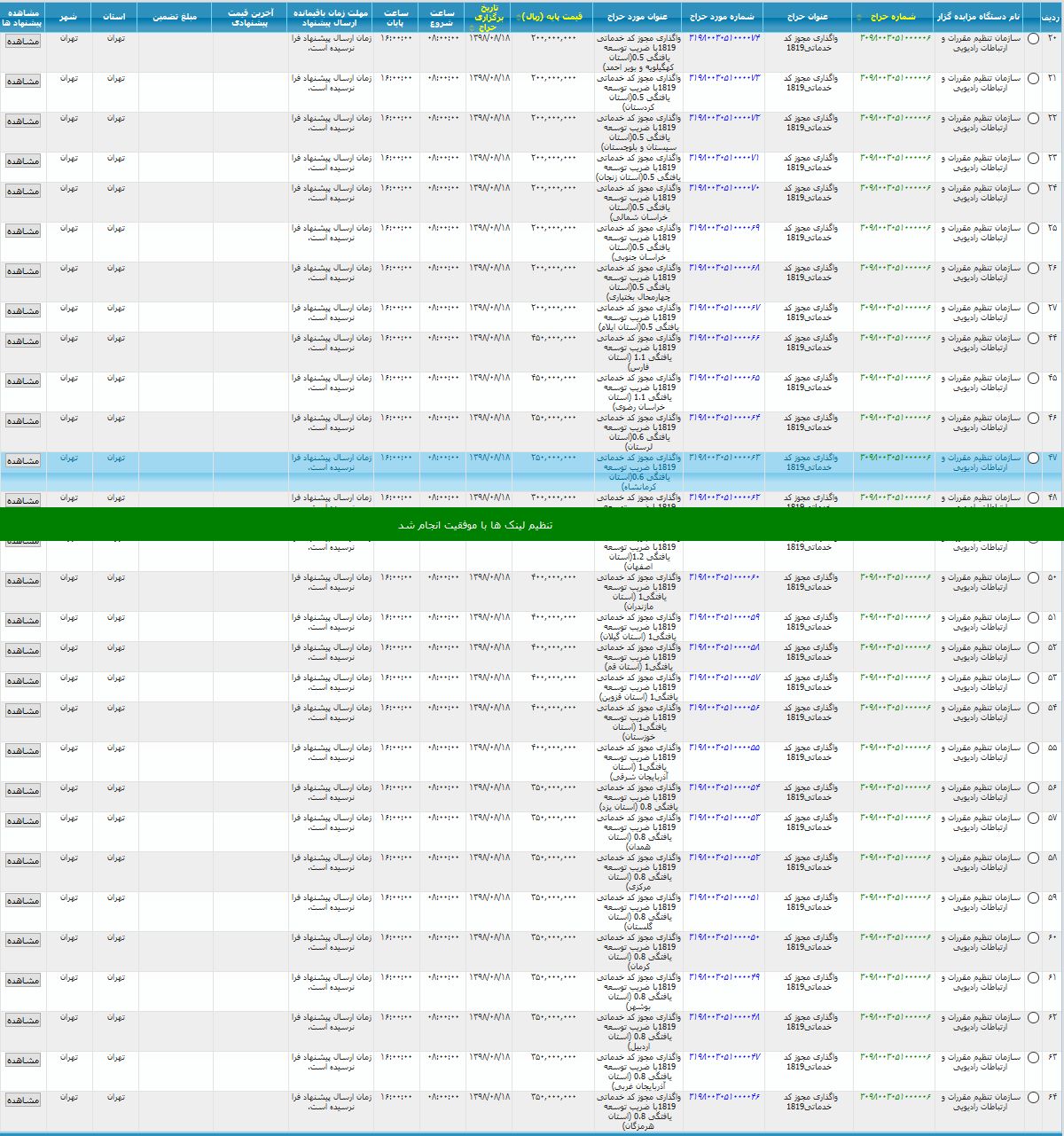Click sort icon in تاریخ برگزاری حراج header
Viewport: 1064px width, 1136px height.
click(473, 27)
